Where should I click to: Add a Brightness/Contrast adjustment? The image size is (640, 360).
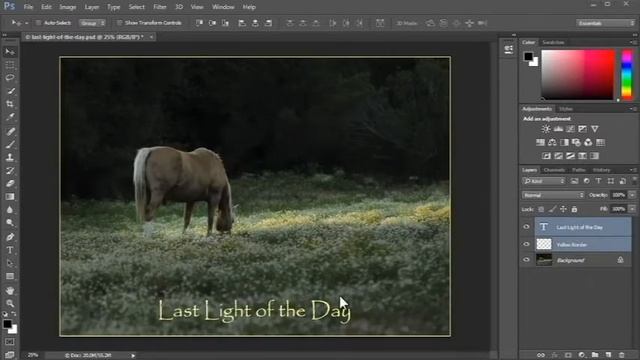(x=546, y=129)
